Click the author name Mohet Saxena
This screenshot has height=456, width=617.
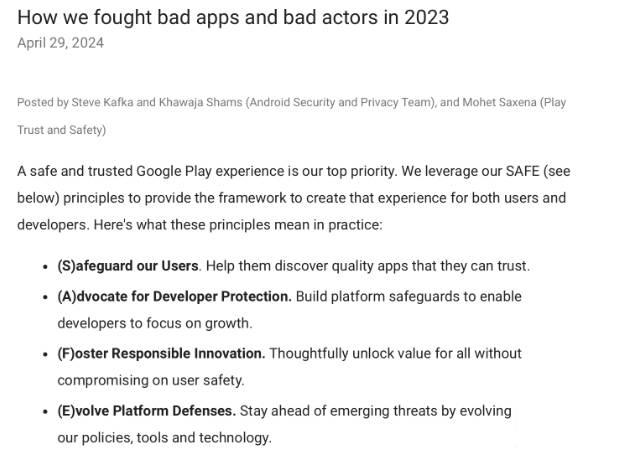tap(499, 102)
